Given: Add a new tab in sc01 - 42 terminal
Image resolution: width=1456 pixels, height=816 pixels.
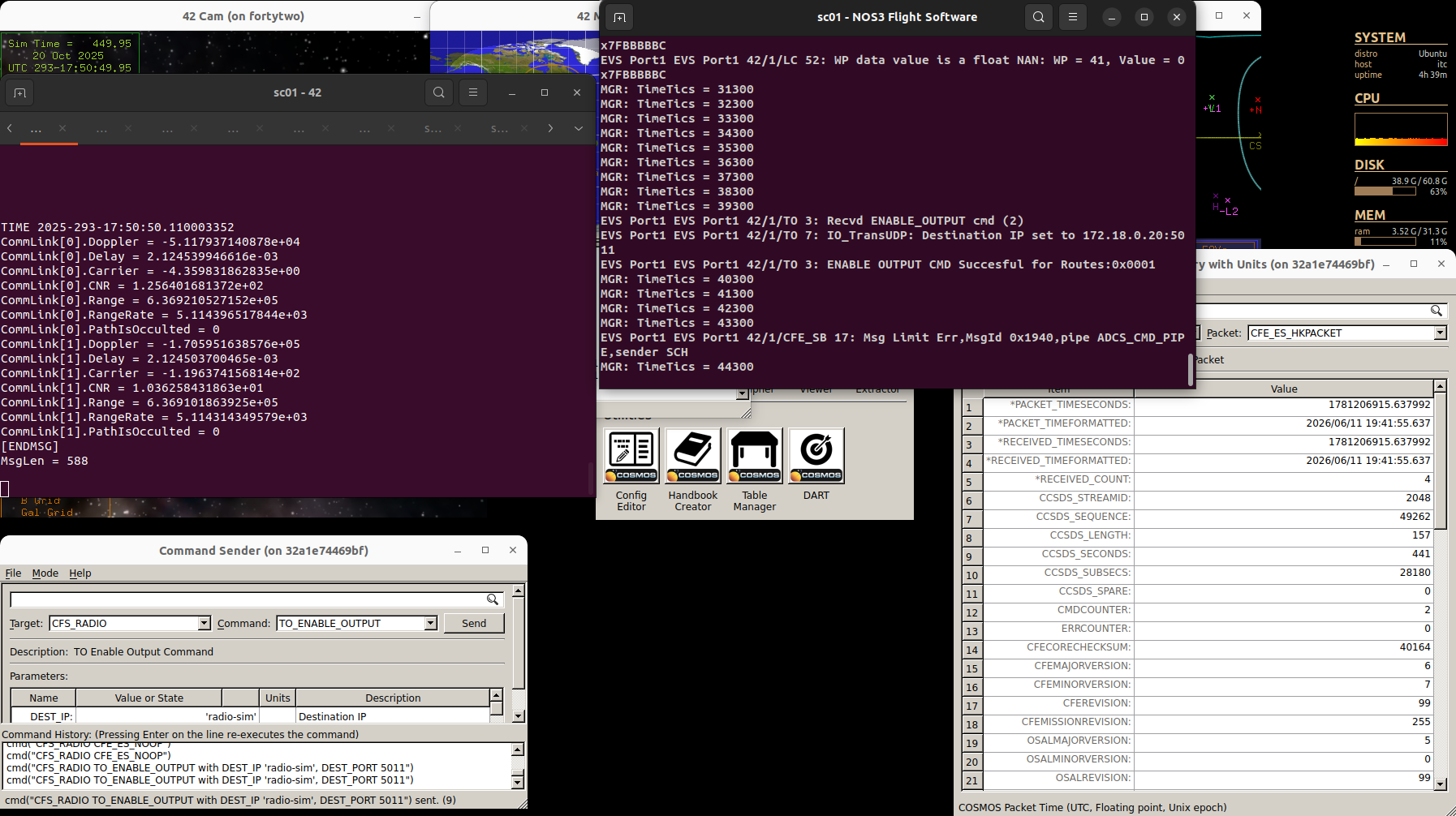Looking at the screenshot, I should pyautogui.click(x=19, y=92).
